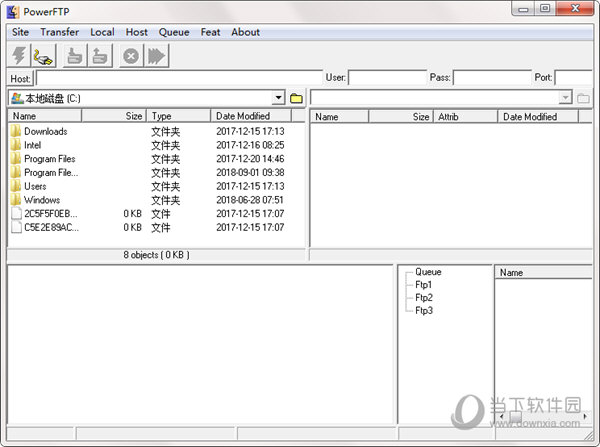
Task: Click the Host input field
Action: [179, 78]
